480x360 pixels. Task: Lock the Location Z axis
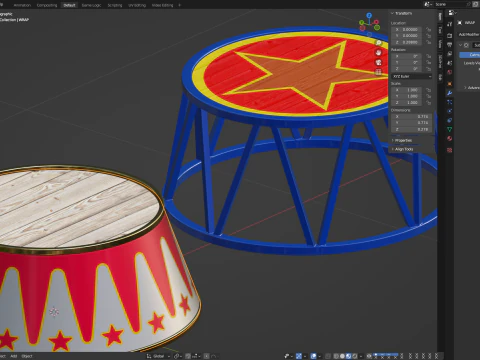429,42
